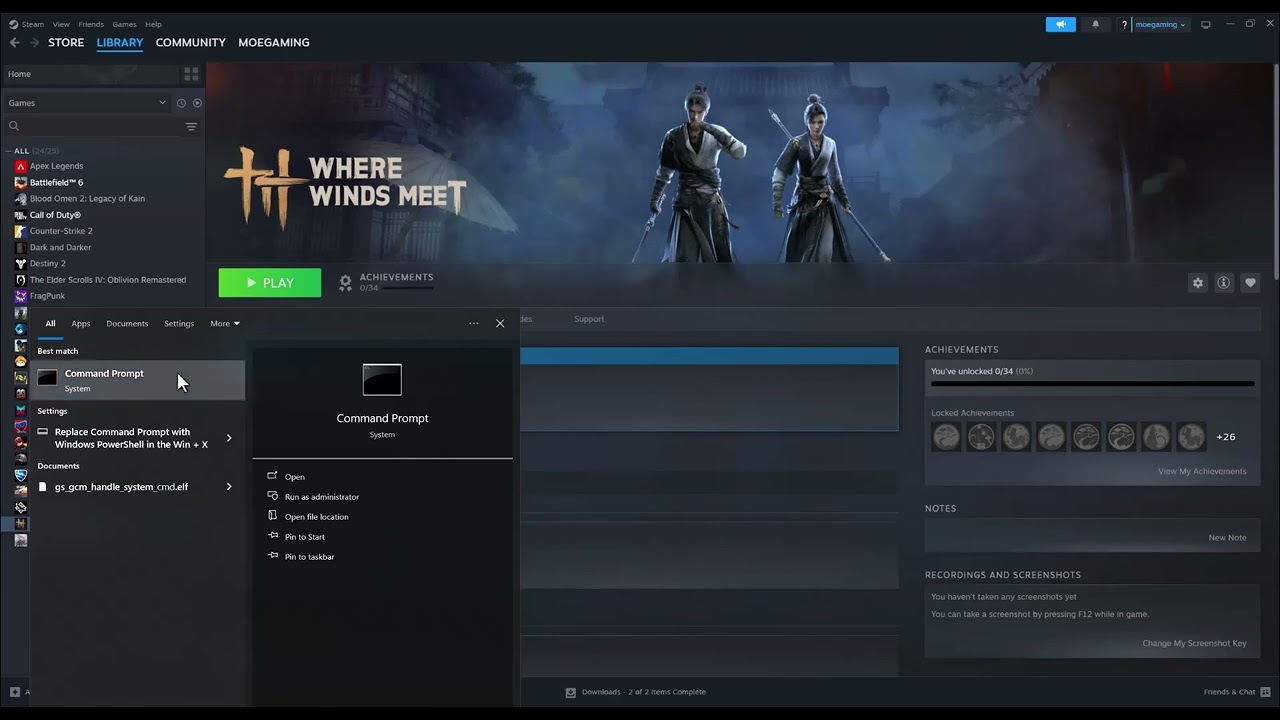Screen dimensions: 1280x720
Task: Open the library advanced filter icon
Action: pyautogui.click(x=191, y=127)
